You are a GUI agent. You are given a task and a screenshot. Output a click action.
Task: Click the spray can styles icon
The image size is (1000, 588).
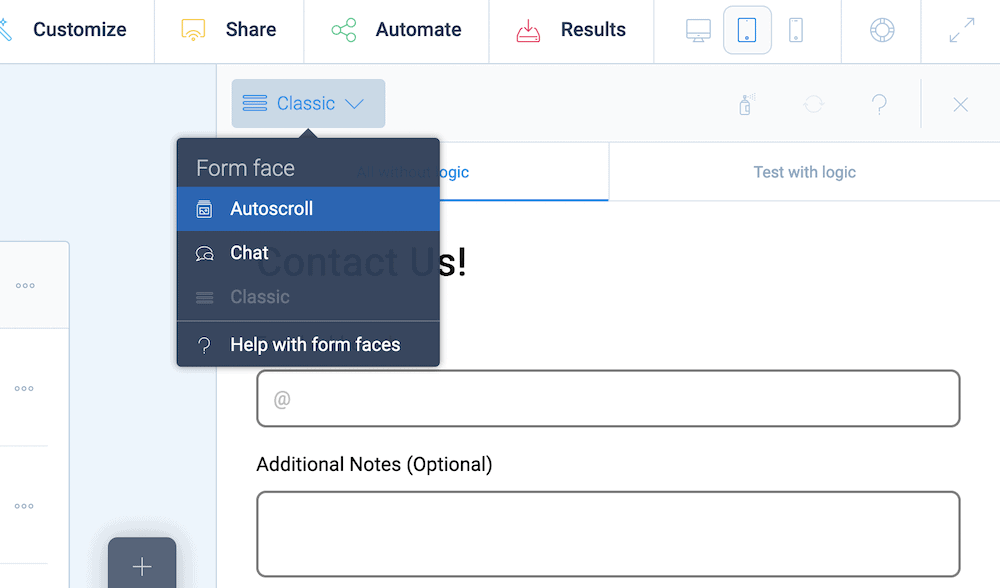[746, 104]
